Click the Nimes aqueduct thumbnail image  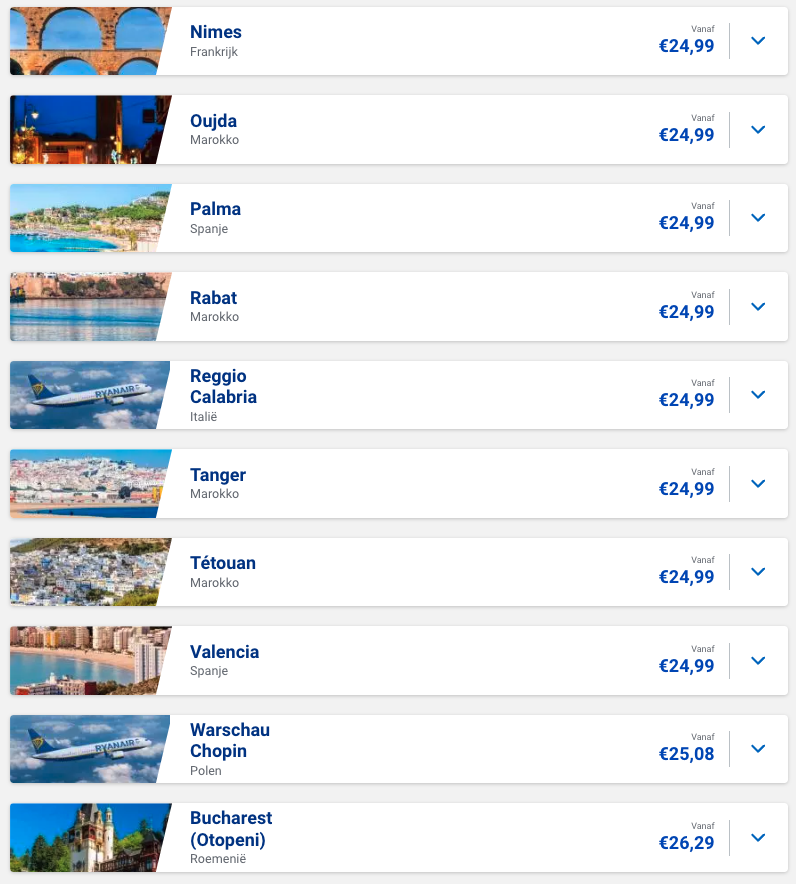coord(90,41)
